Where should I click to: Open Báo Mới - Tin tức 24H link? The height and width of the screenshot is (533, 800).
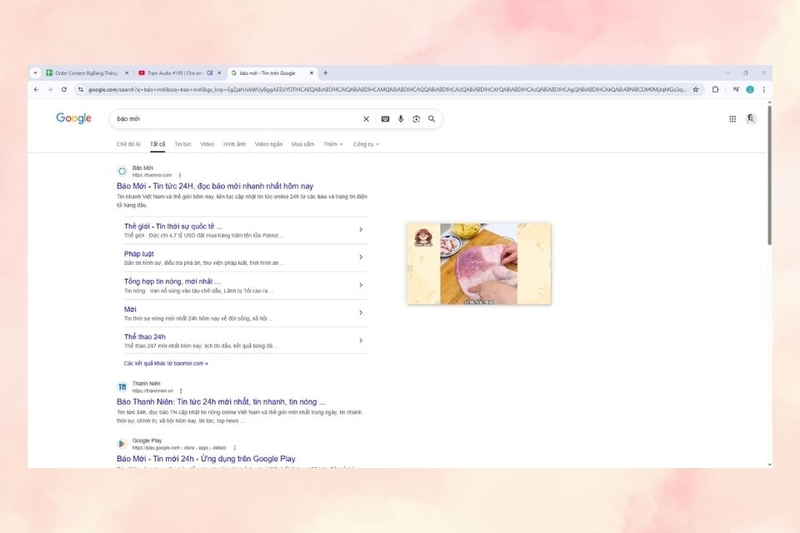(x=215, y=186)
